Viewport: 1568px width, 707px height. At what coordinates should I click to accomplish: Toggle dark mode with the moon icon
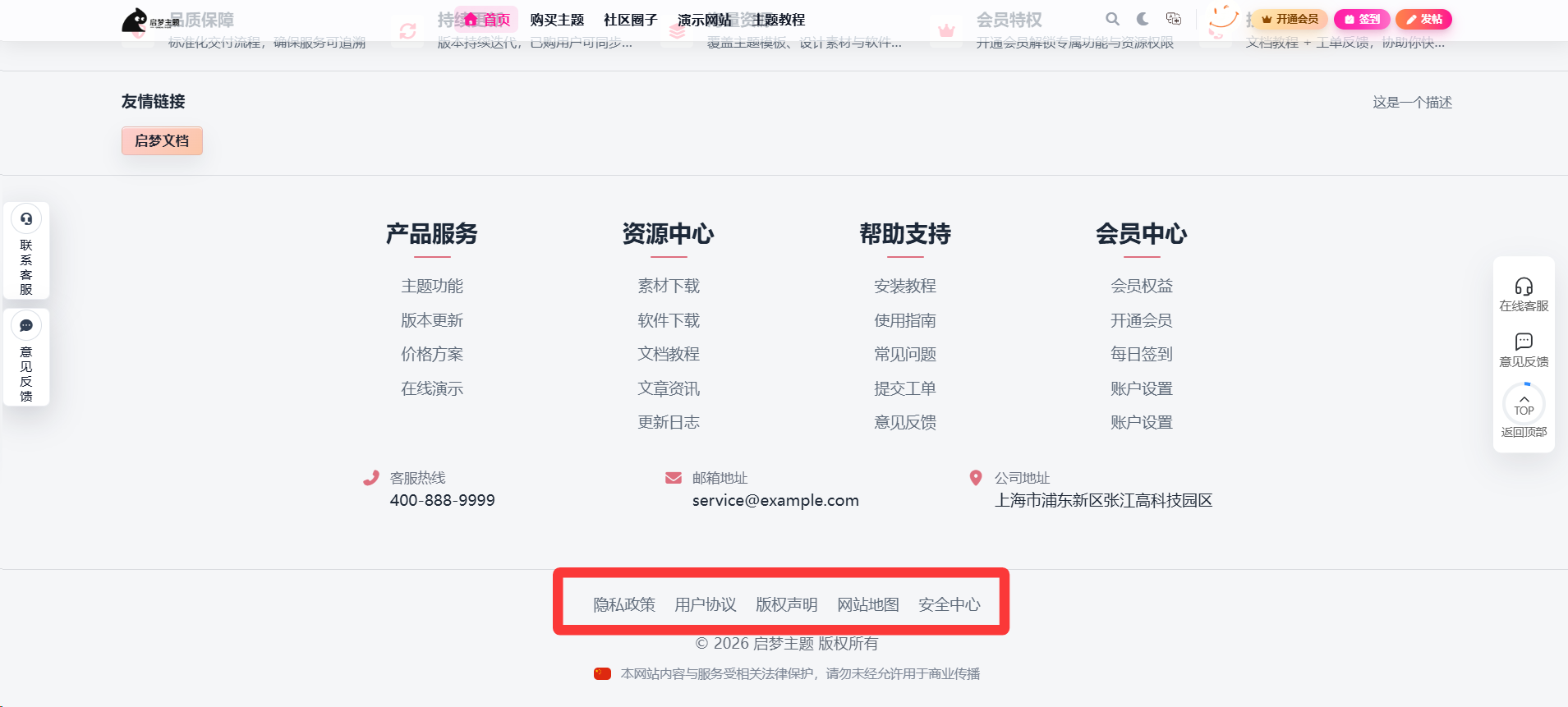[x=1143, y=19]
